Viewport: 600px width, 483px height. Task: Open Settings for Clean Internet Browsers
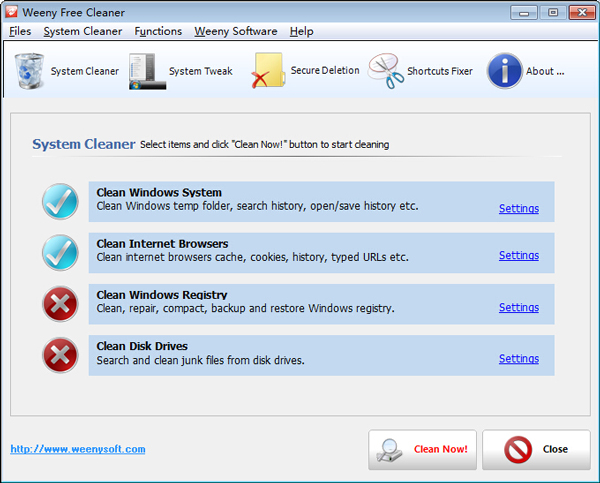[x=519, y=255]
